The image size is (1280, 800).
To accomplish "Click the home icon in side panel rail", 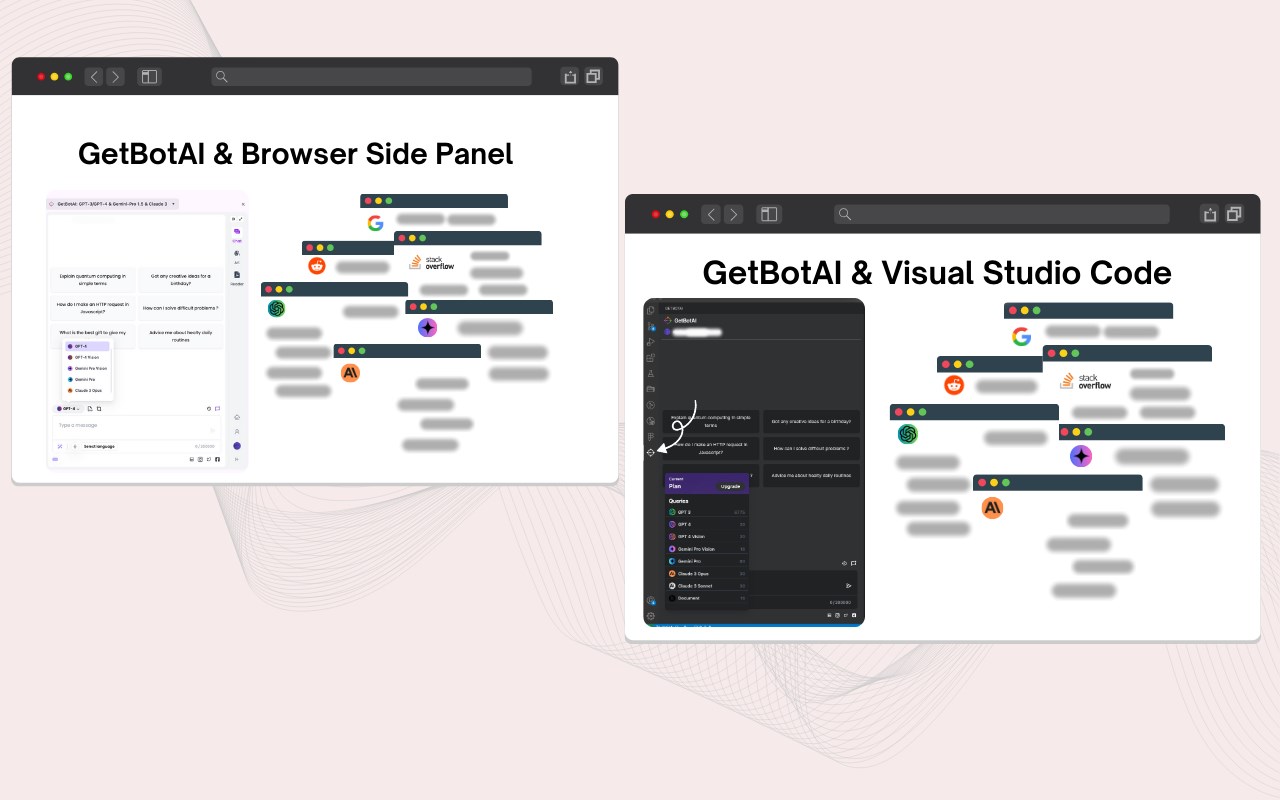I will (237, 417).
